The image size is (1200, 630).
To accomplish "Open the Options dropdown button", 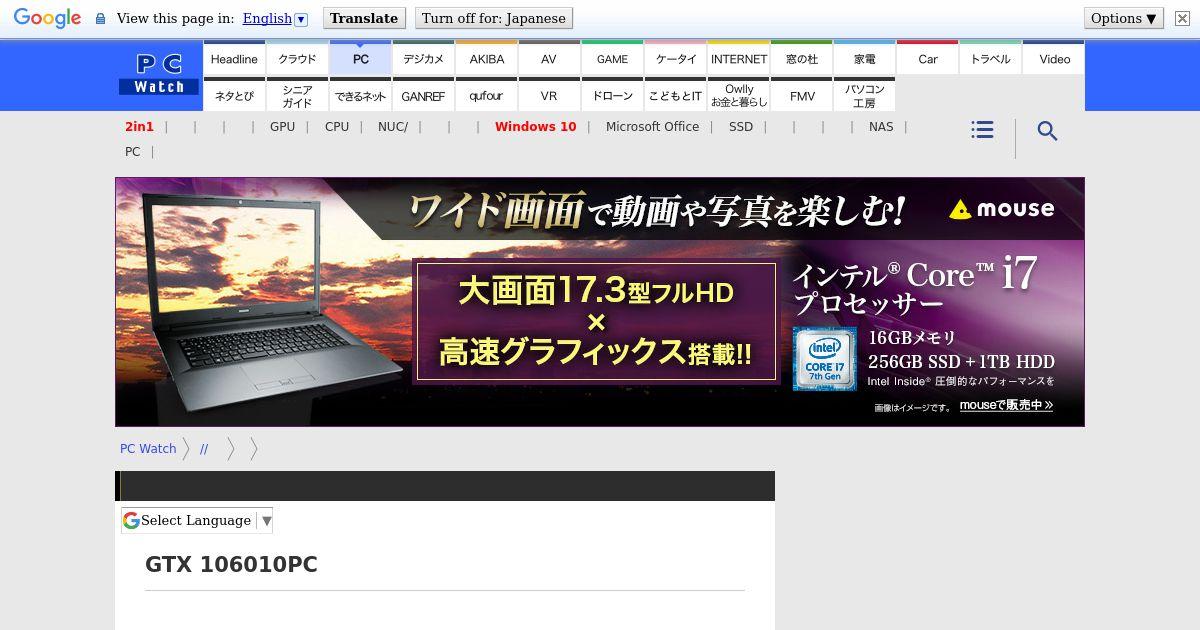I will tap(1124, 18).
